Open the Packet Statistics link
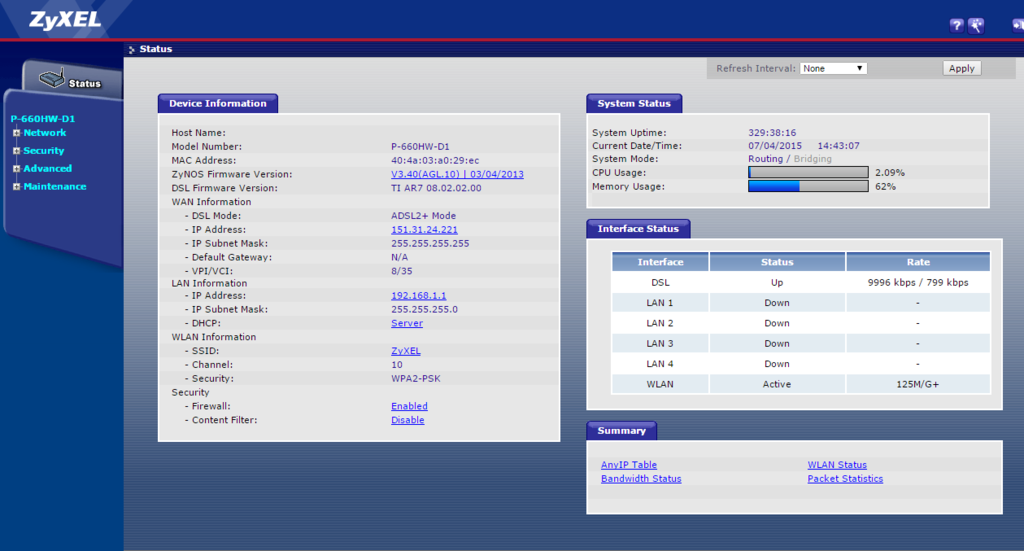Image resolution: width=1024 pixels, height=551 pixels. (x=845, y=479)
